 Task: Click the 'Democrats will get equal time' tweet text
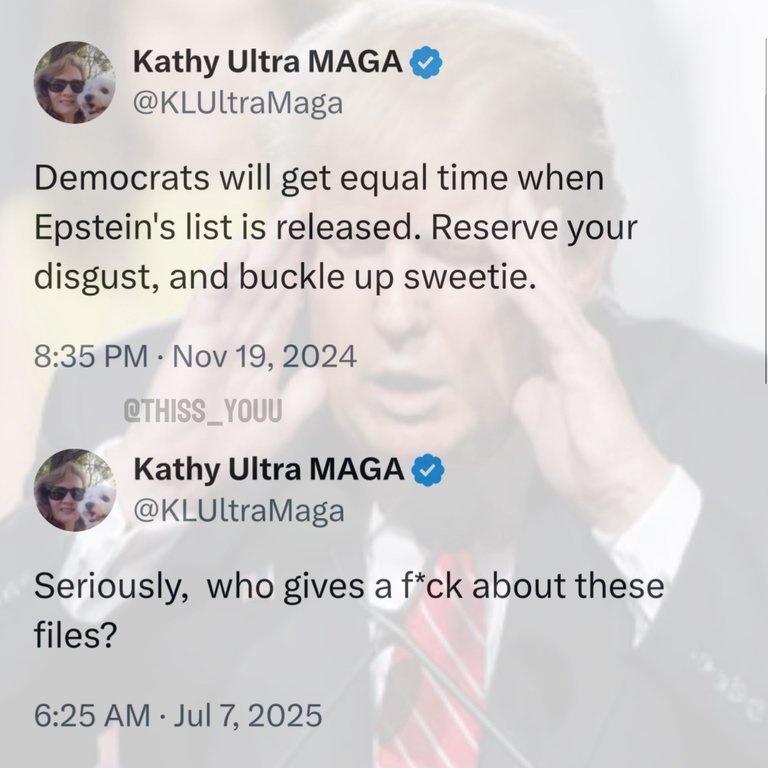[336, 227]
